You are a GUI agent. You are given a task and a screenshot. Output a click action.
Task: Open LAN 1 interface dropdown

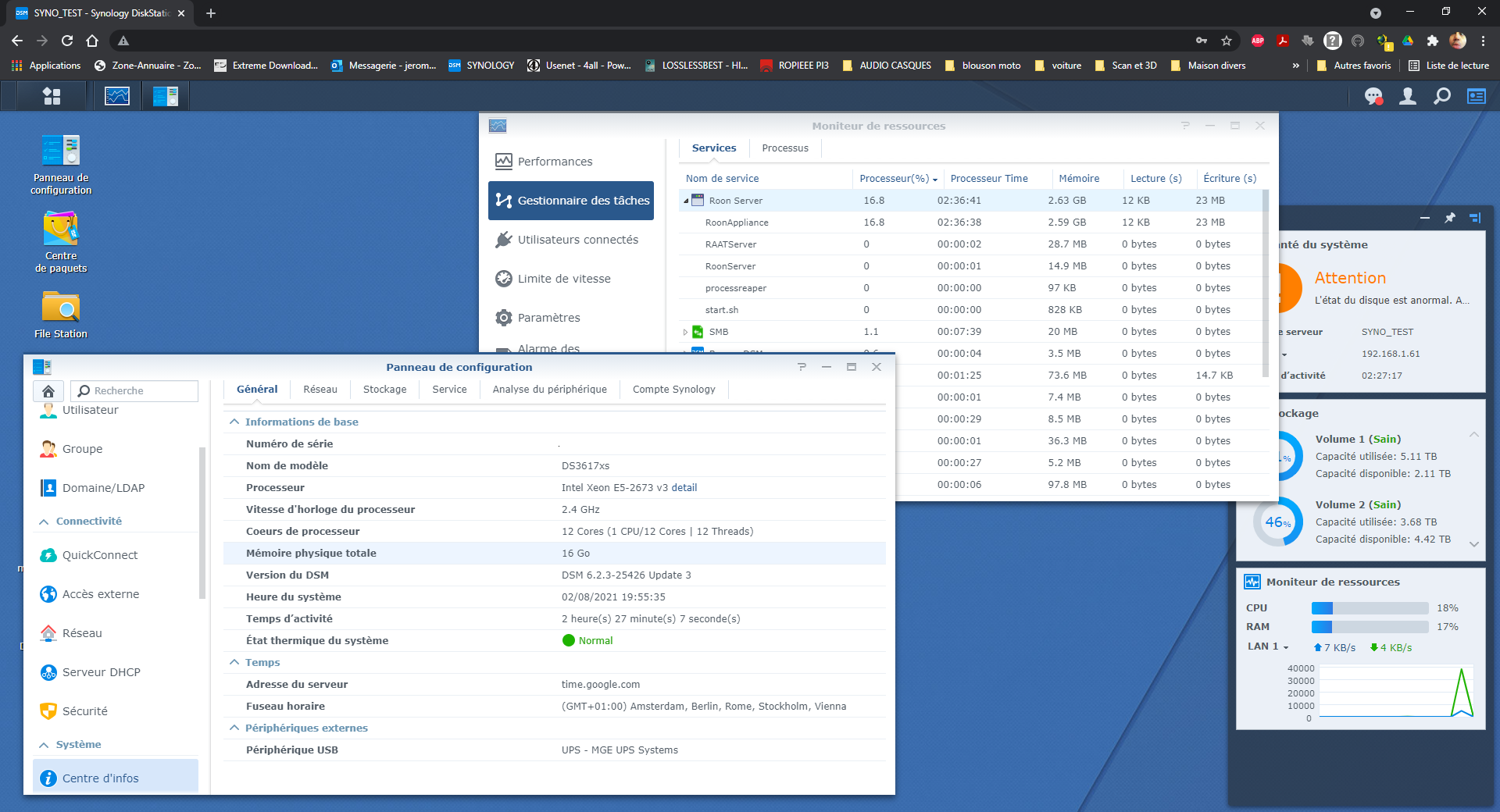click(x=1268, y=646)
